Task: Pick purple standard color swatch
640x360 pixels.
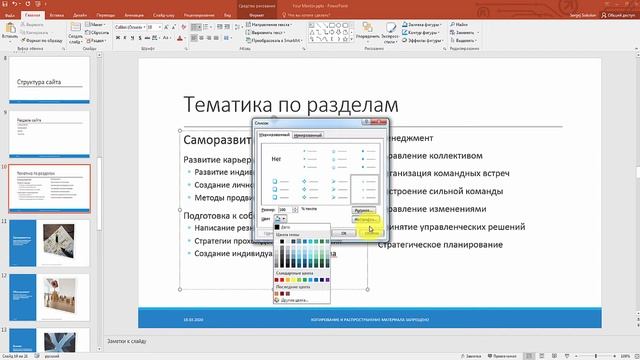Action: coord(327,280)
